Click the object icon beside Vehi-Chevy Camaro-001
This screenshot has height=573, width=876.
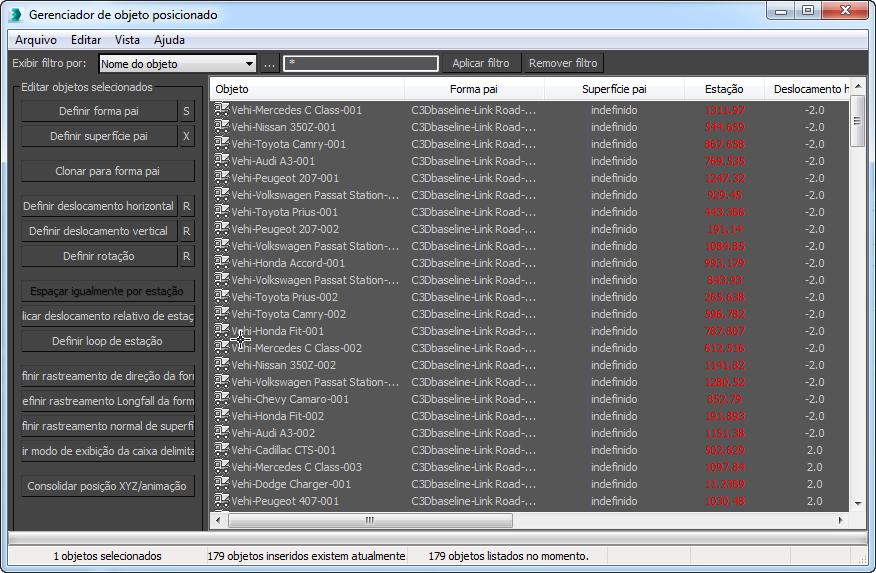pyautogui.click(x=221, y=399)
